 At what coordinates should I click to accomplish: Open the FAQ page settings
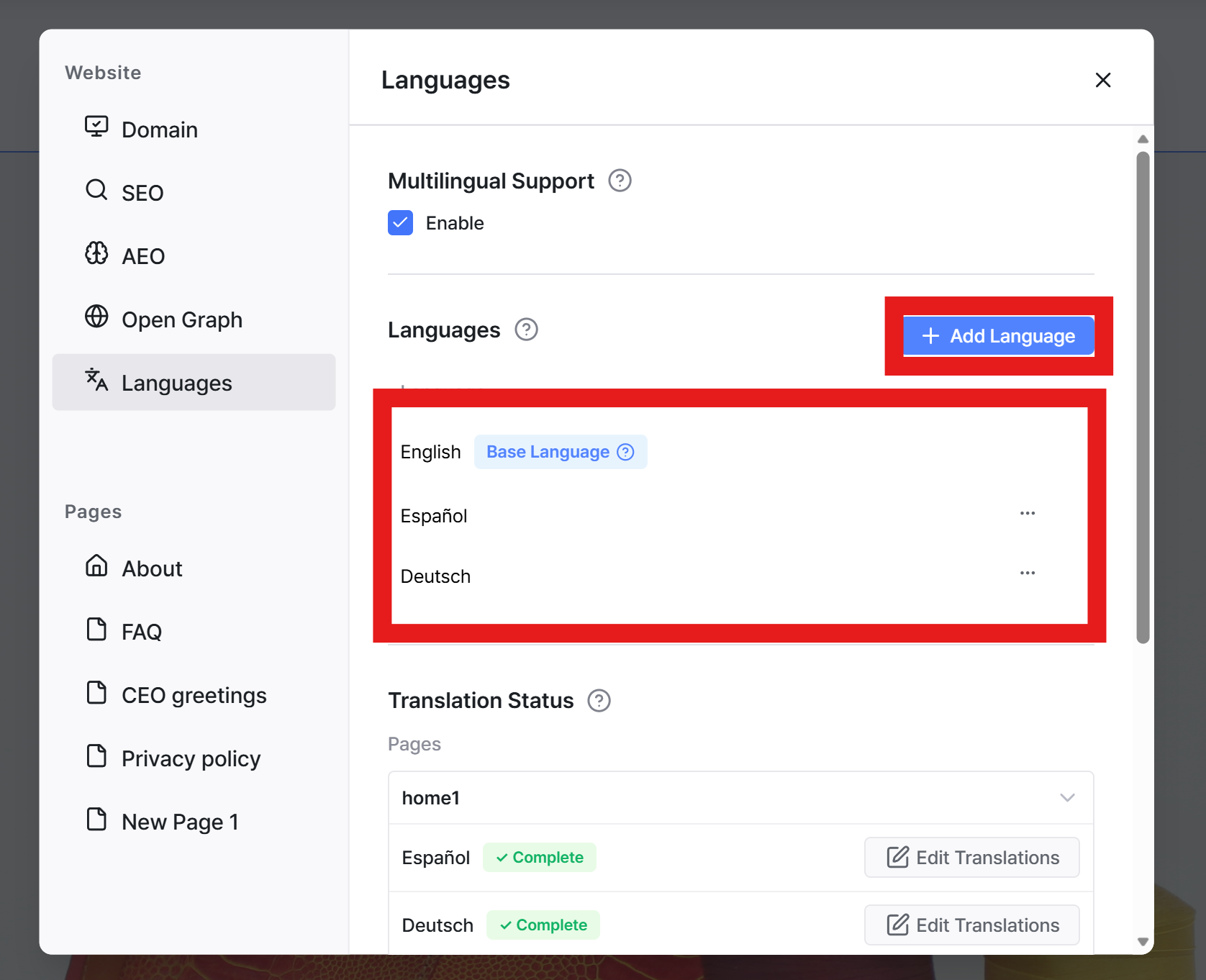[194, 632]
